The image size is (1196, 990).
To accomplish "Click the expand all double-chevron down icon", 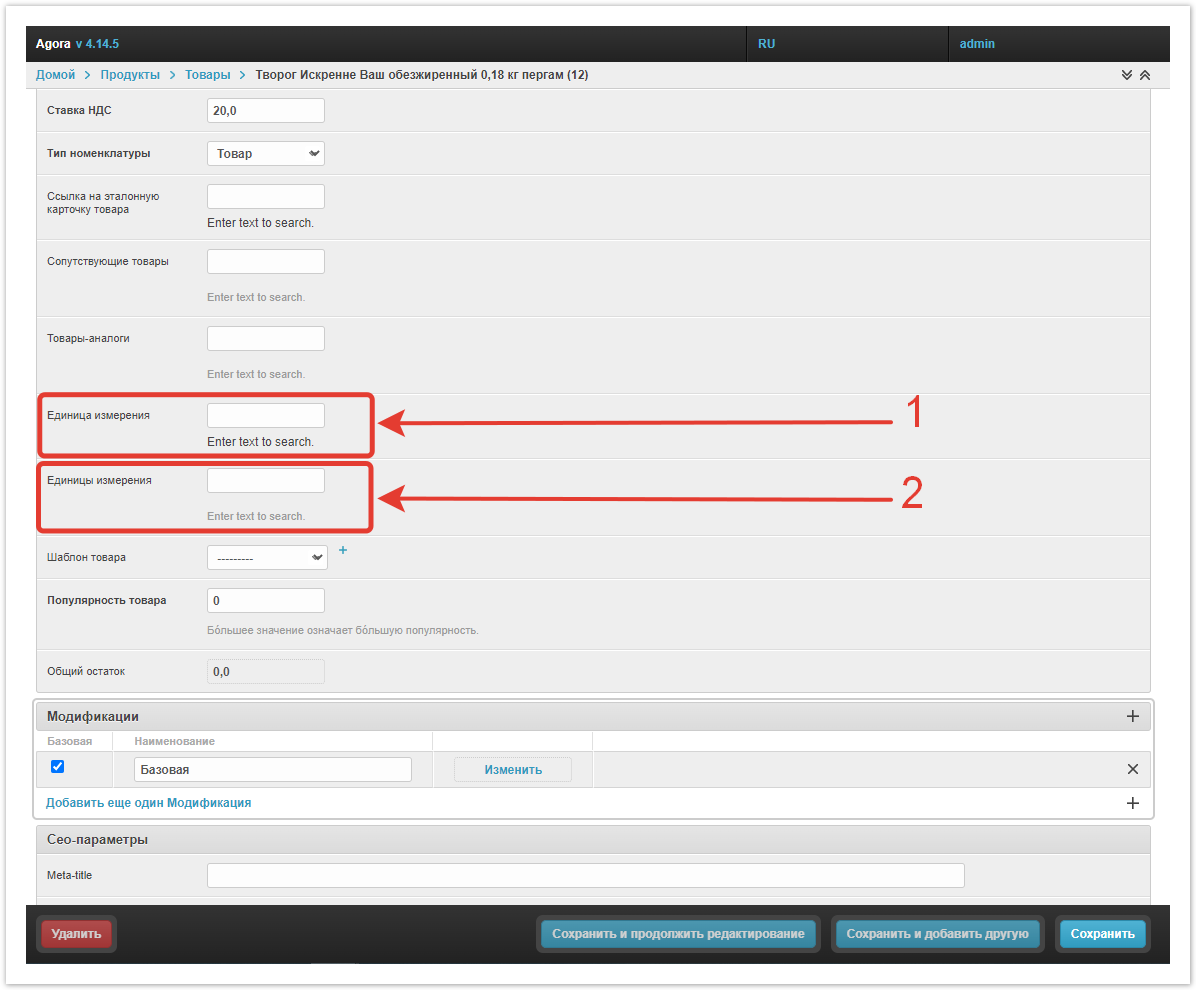I will [1127, 75].
